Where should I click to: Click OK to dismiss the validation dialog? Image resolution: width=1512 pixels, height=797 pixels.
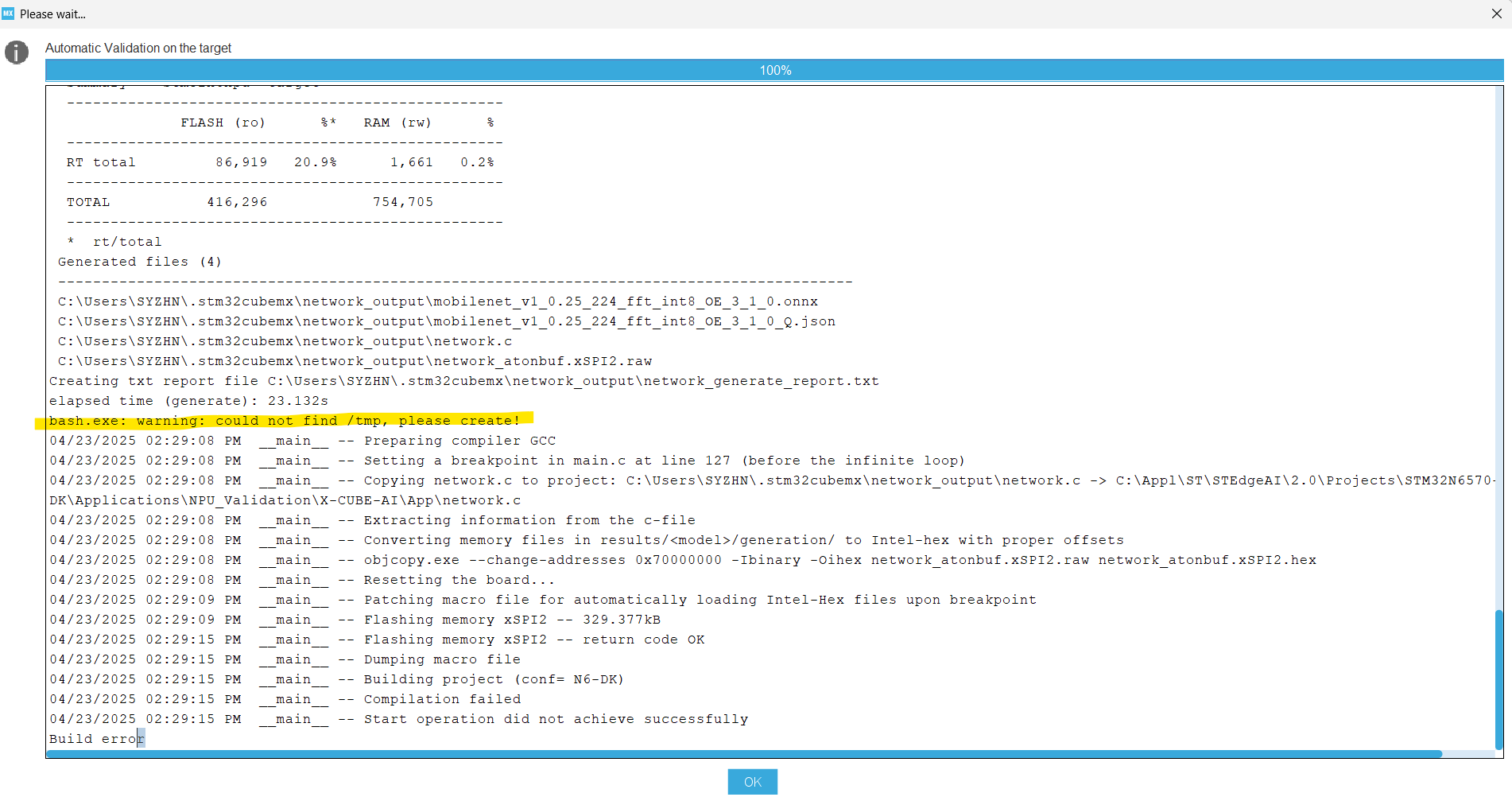click(751, 781)
